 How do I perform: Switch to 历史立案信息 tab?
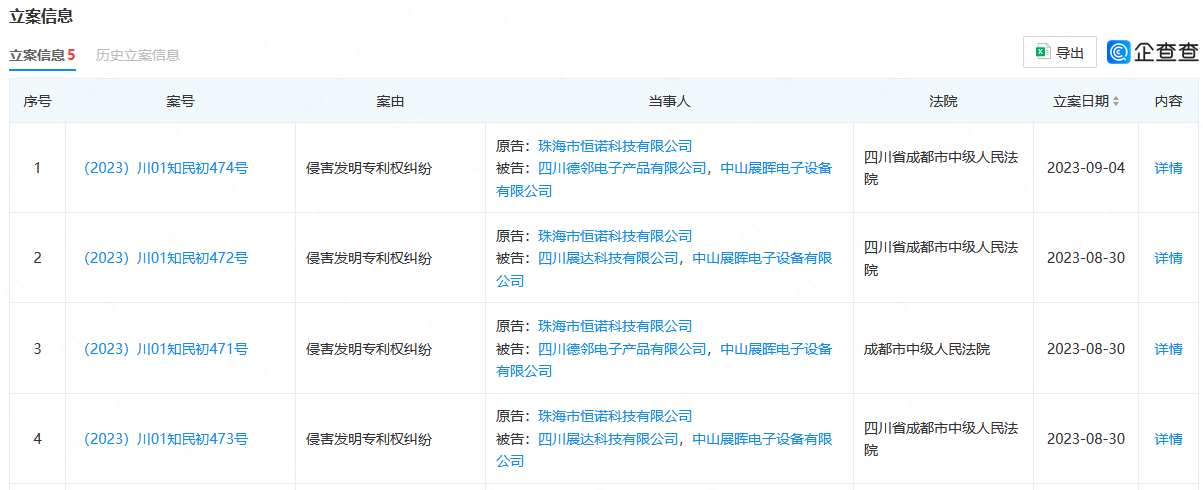[137, 55]
